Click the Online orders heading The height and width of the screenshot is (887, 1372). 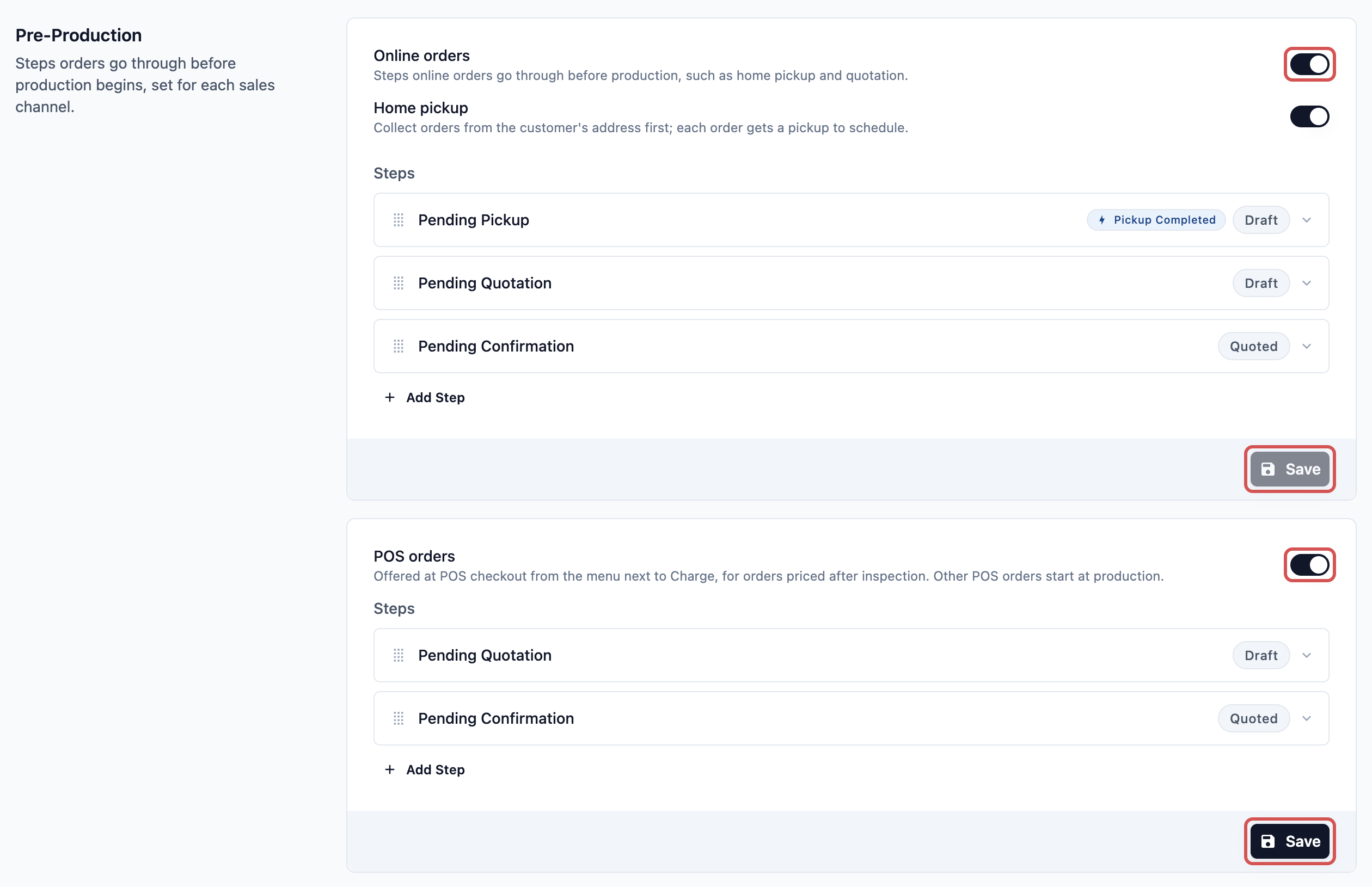pyautogui.click(x=421, y=56)
